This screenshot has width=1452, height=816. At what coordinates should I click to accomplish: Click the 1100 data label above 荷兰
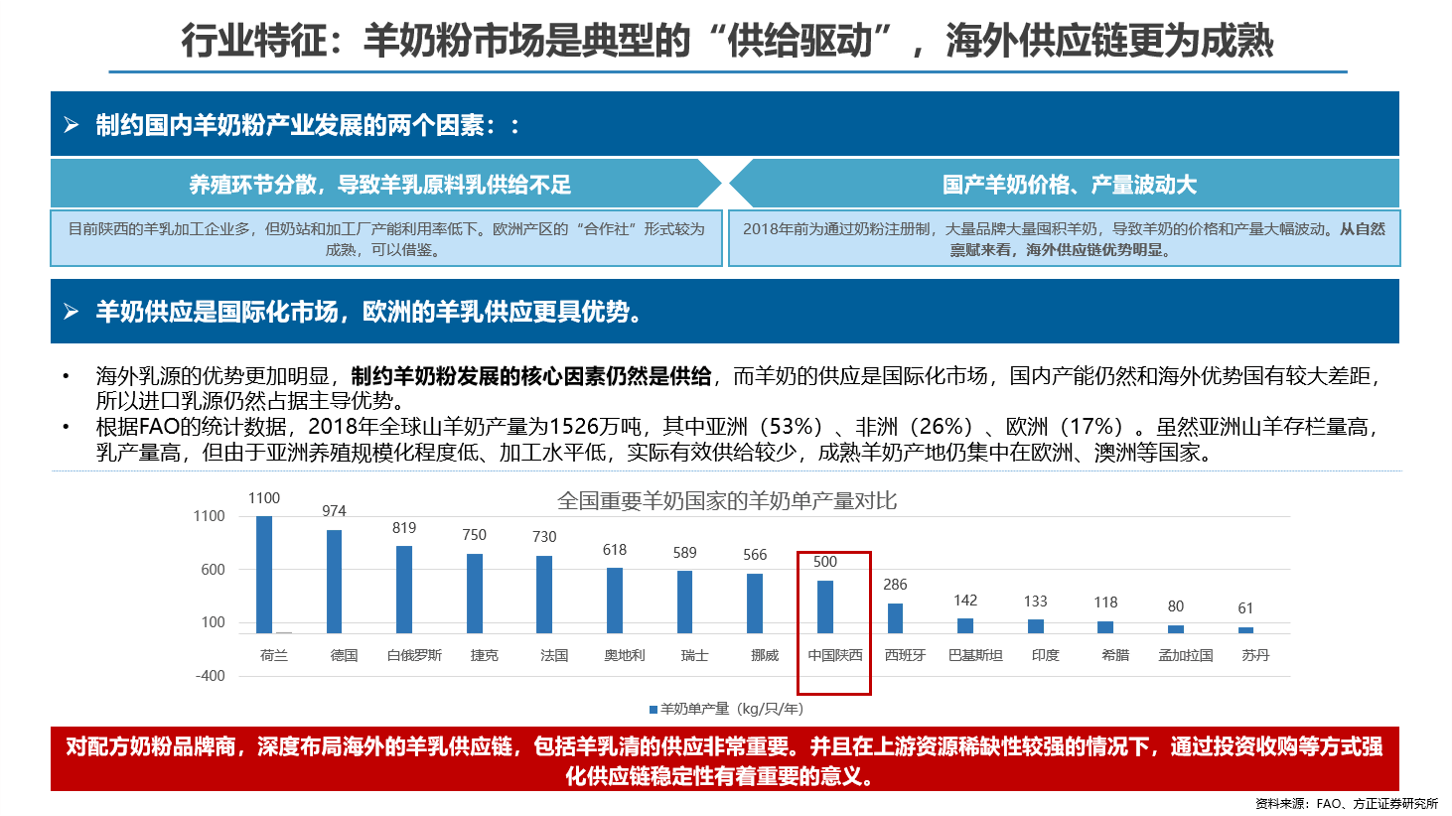(264, 498)
